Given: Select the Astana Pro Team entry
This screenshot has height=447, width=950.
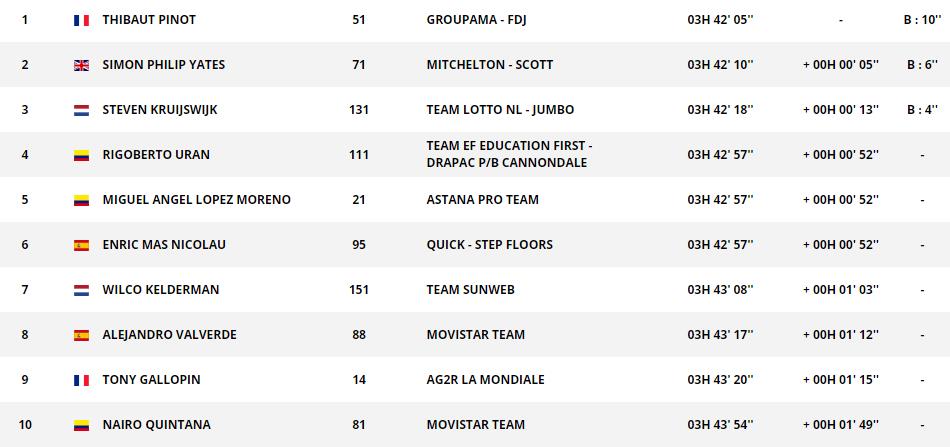Looking at the screenshot, I should [482, 200].
